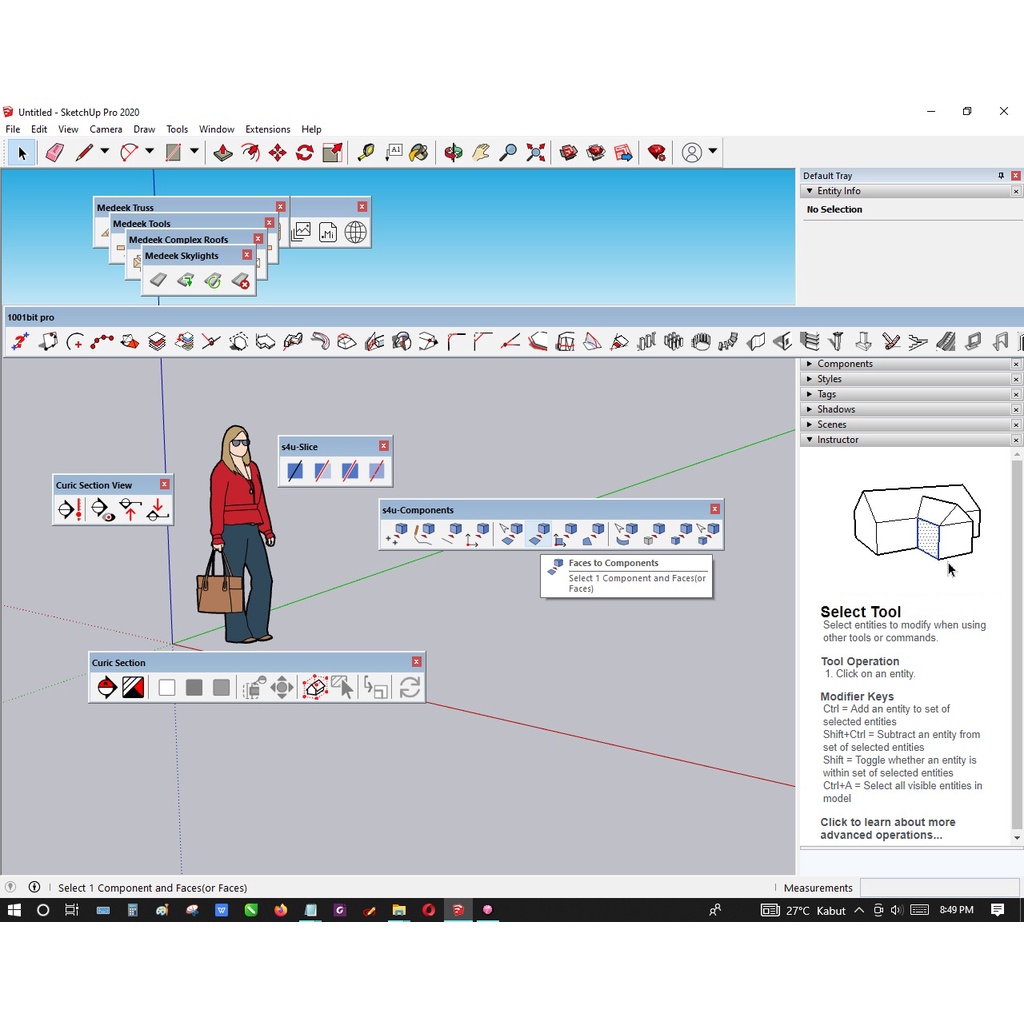Screen dimensions: 1024x1024
Task: Click first s4u-Components icon
Action: click(x=396, y=533)
